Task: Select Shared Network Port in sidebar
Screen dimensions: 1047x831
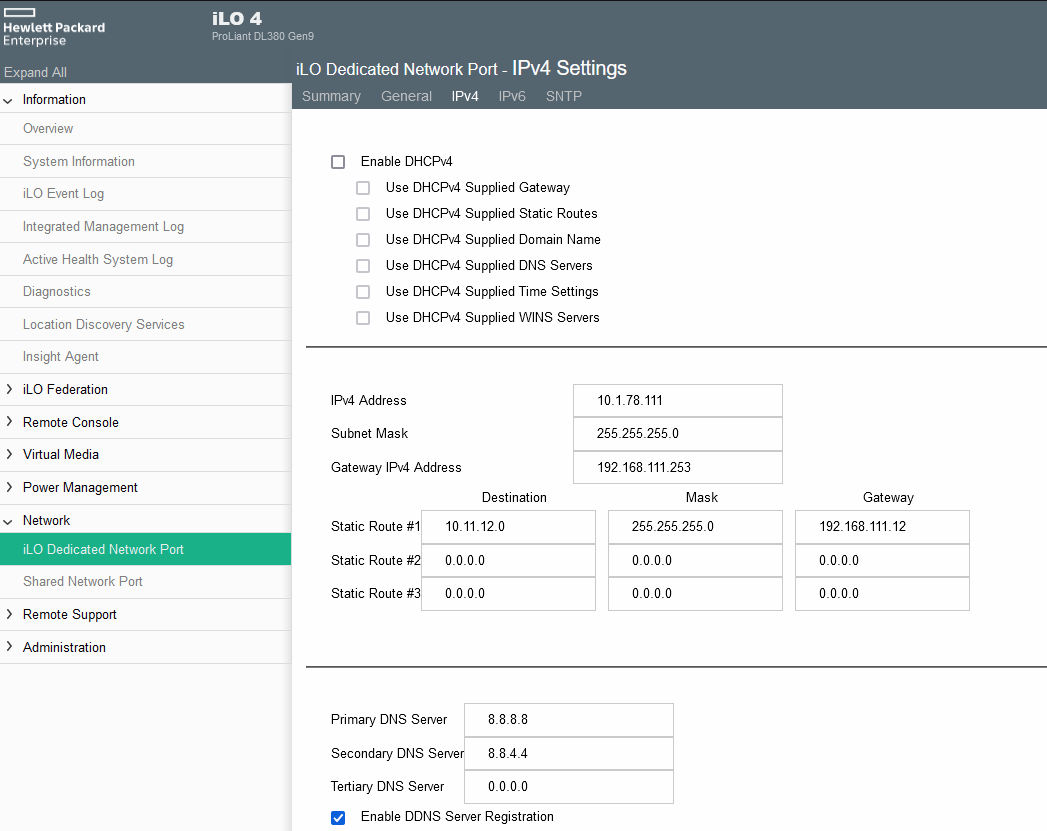Action: tap(82, 581)
